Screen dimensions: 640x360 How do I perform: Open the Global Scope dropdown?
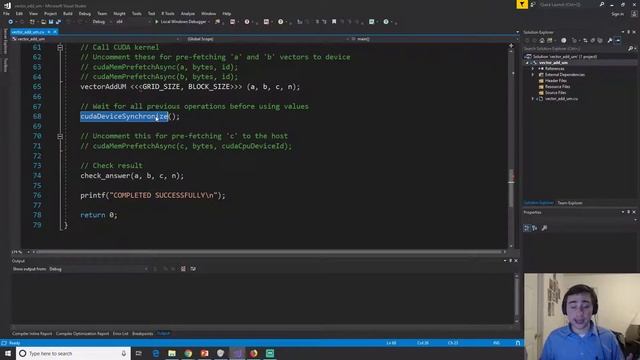[265, 39]
